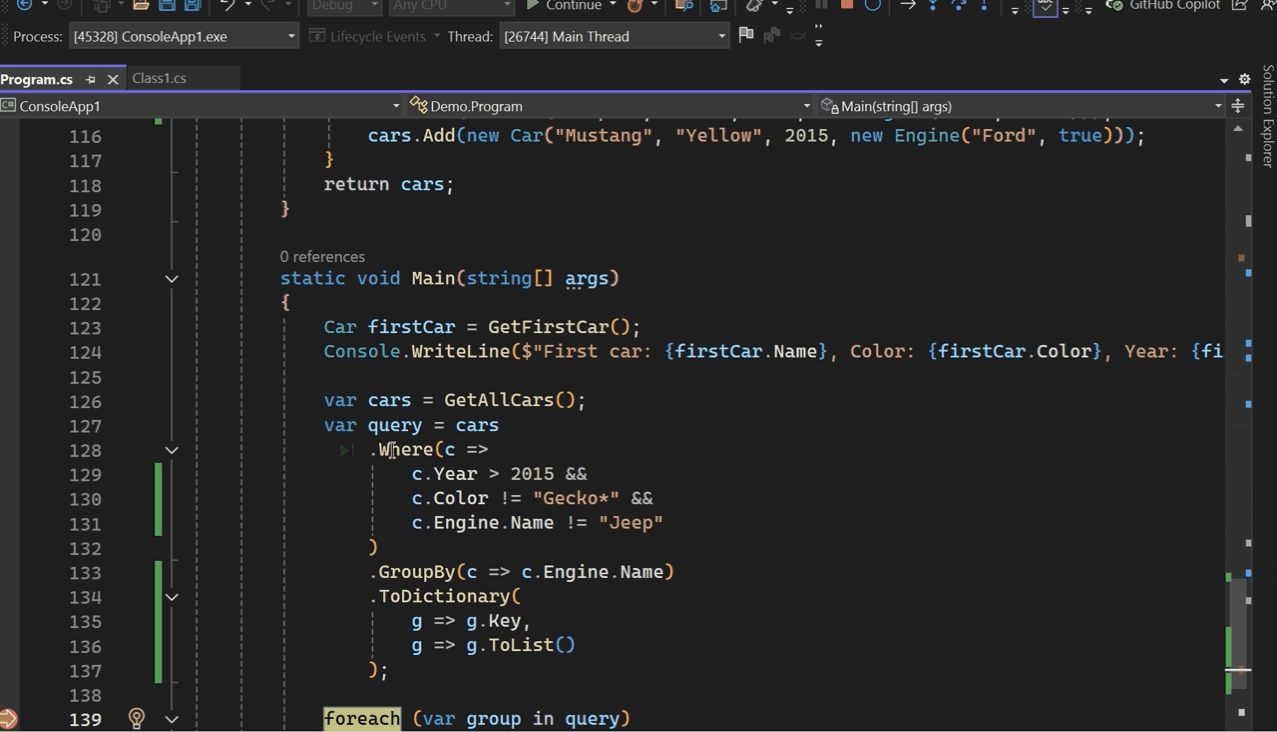Show the next statement arrow

coord(908,5)
